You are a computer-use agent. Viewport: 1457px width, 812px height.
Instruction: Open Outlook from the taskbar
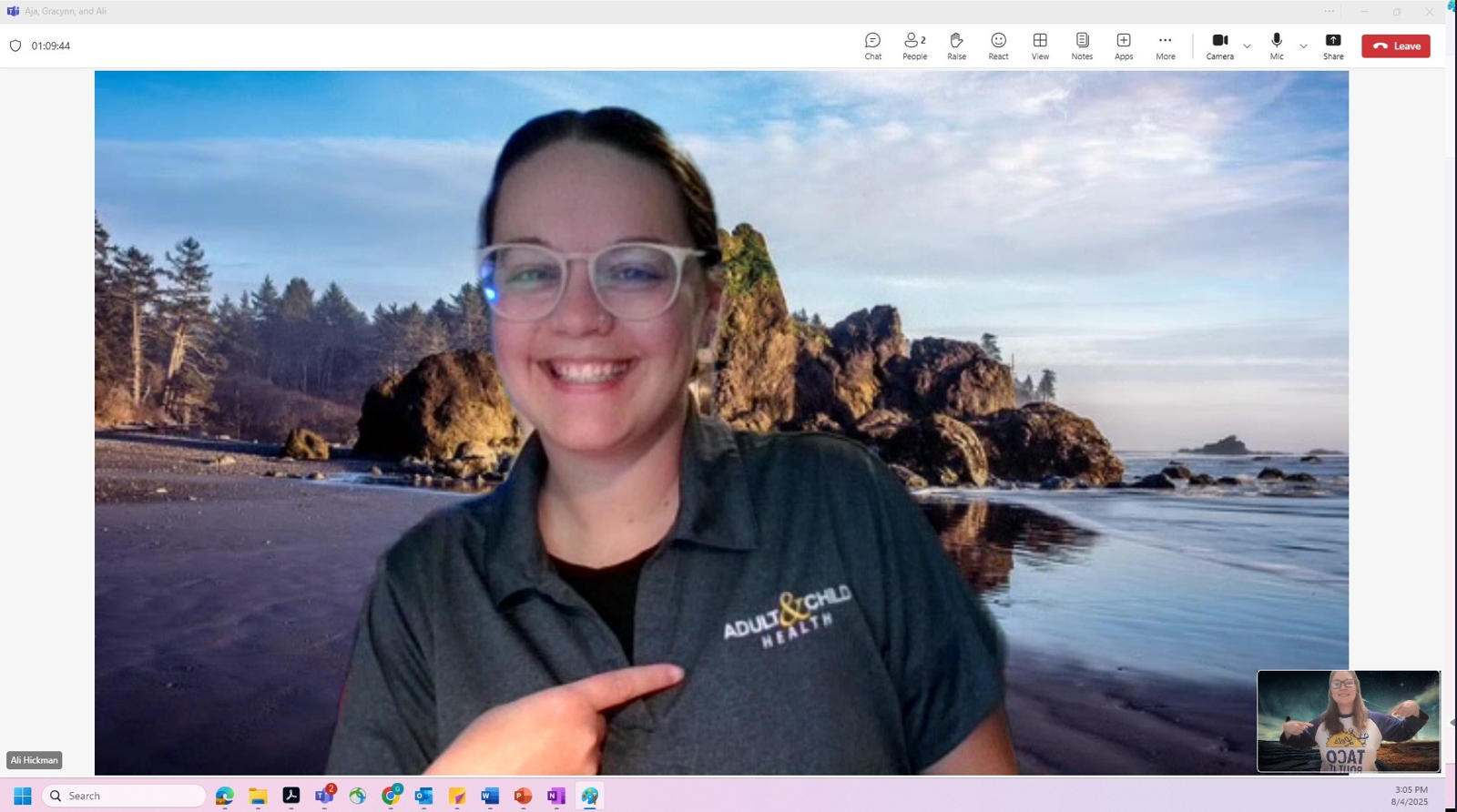[423, 796]
